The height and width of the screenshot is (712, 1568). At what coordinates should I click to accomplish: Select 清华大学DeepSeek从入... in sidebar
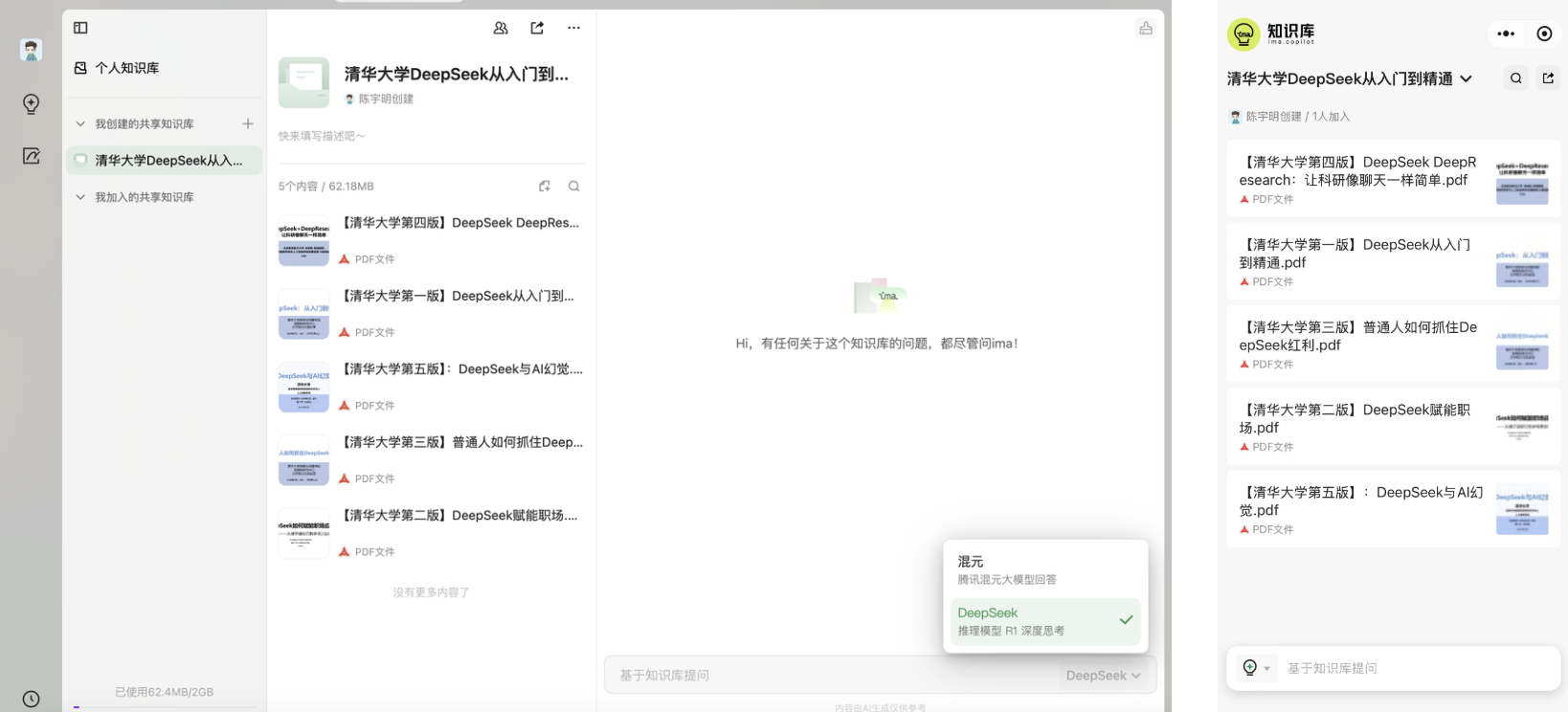(164, 160)
